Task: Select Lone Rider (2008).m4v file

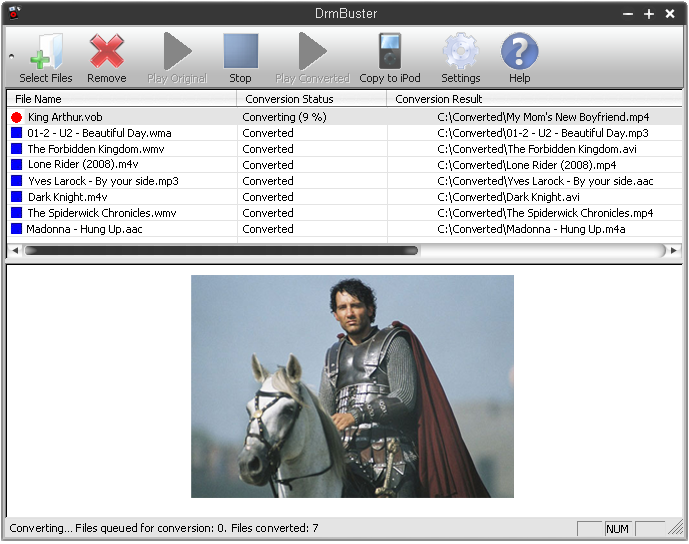Action: point(83,165)
